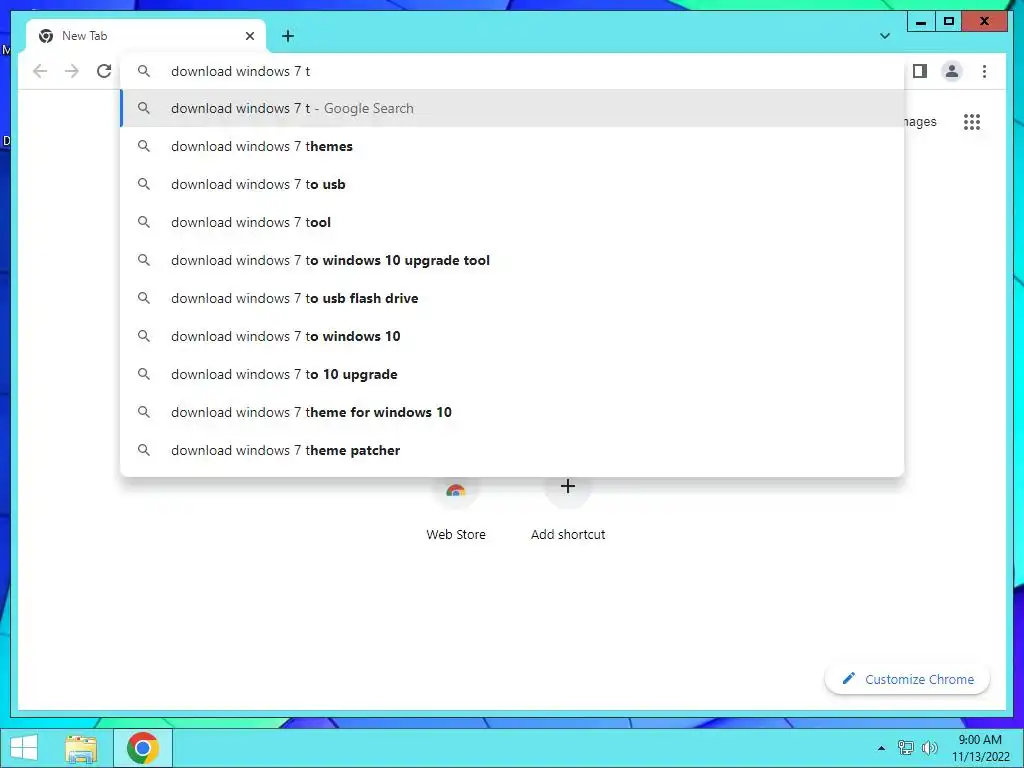
Task: Show hidden system tray icons
Action: pyautogui.click(x=881, y=748)
